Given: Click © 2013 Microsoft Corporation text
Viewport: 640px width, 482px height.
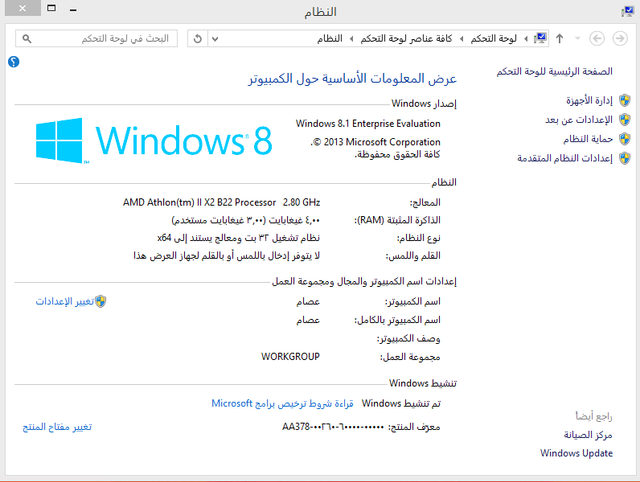Looking at the screenshot, I should coord(375,142).
